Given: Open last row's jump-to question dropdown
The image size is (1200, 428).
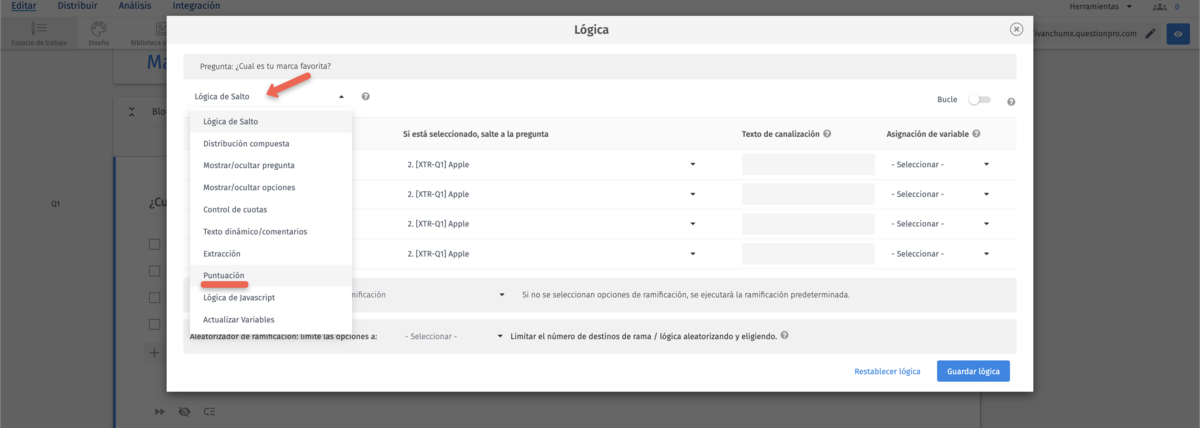Looking at the screenshot, I should [551, 254].
